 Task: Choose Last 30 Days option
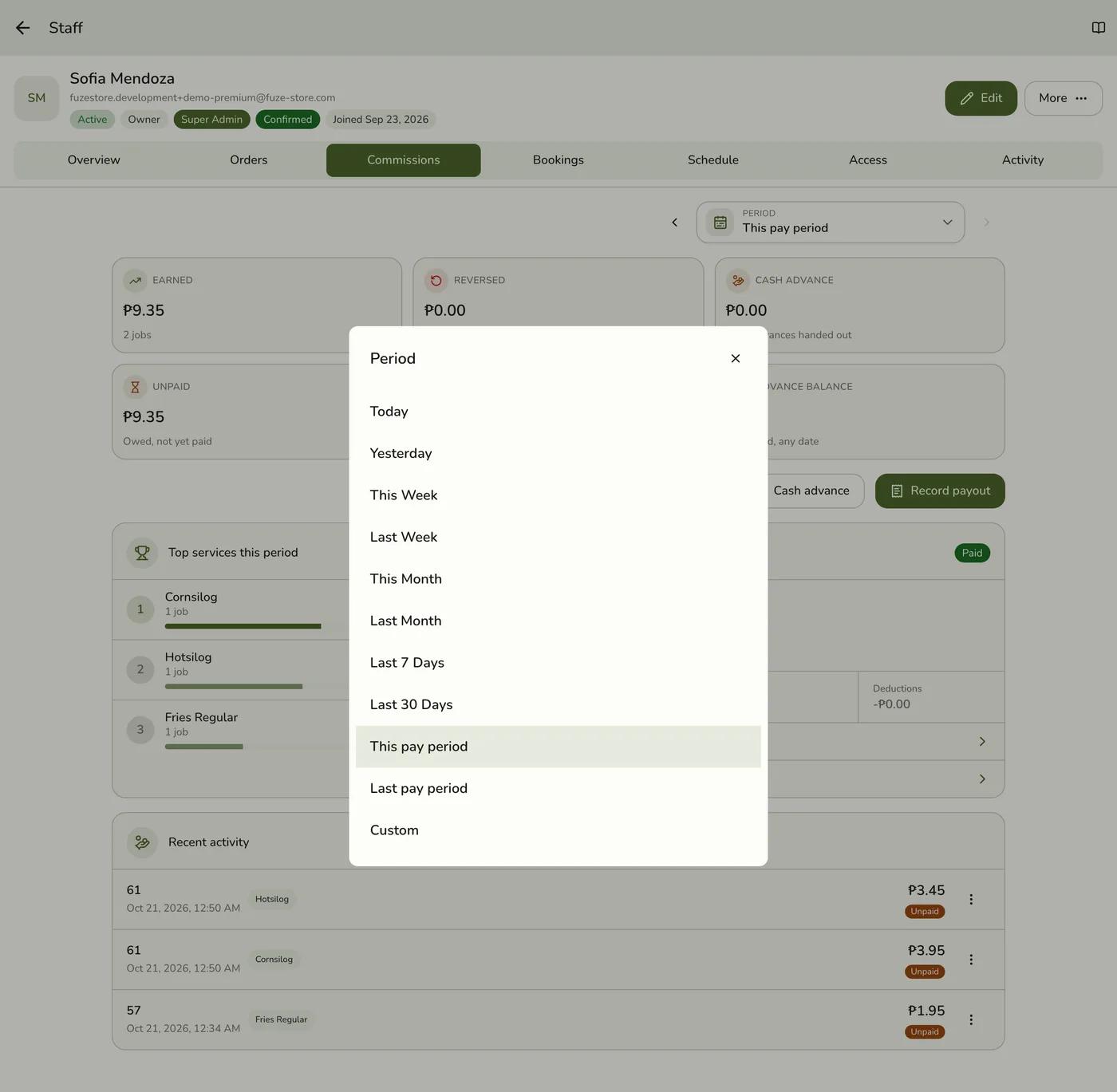[558, 704]
